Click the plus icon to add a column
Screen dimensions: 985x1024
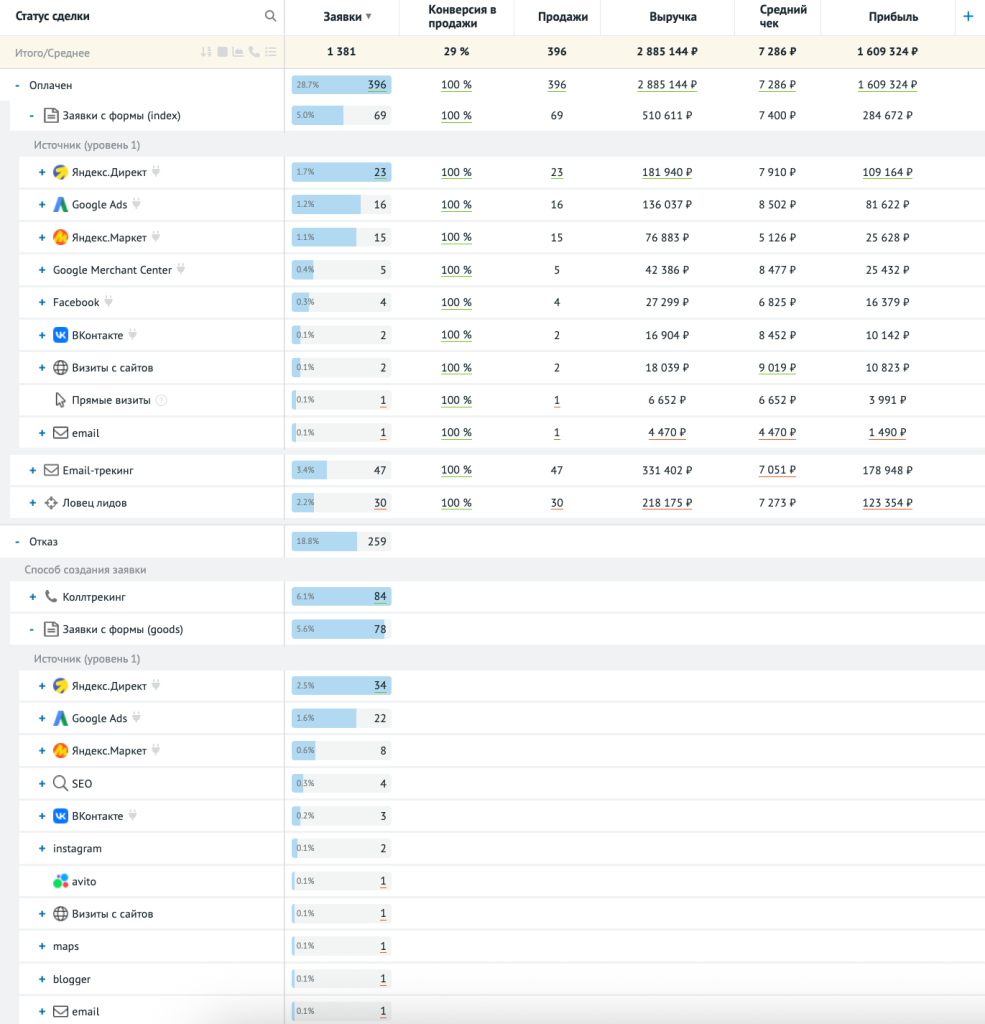click(967, 16)
